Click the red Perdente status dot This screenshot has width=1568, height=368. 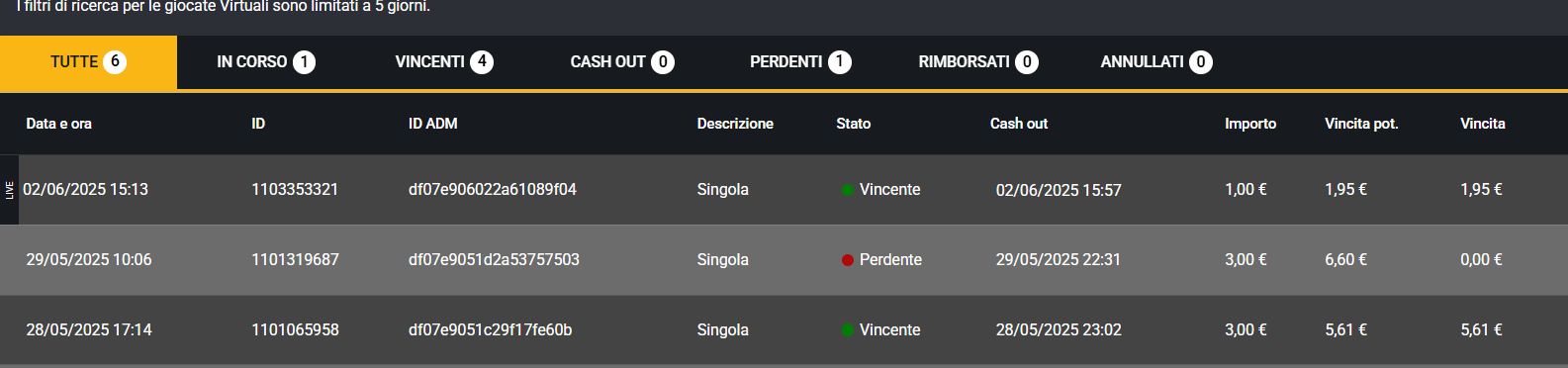848,260
